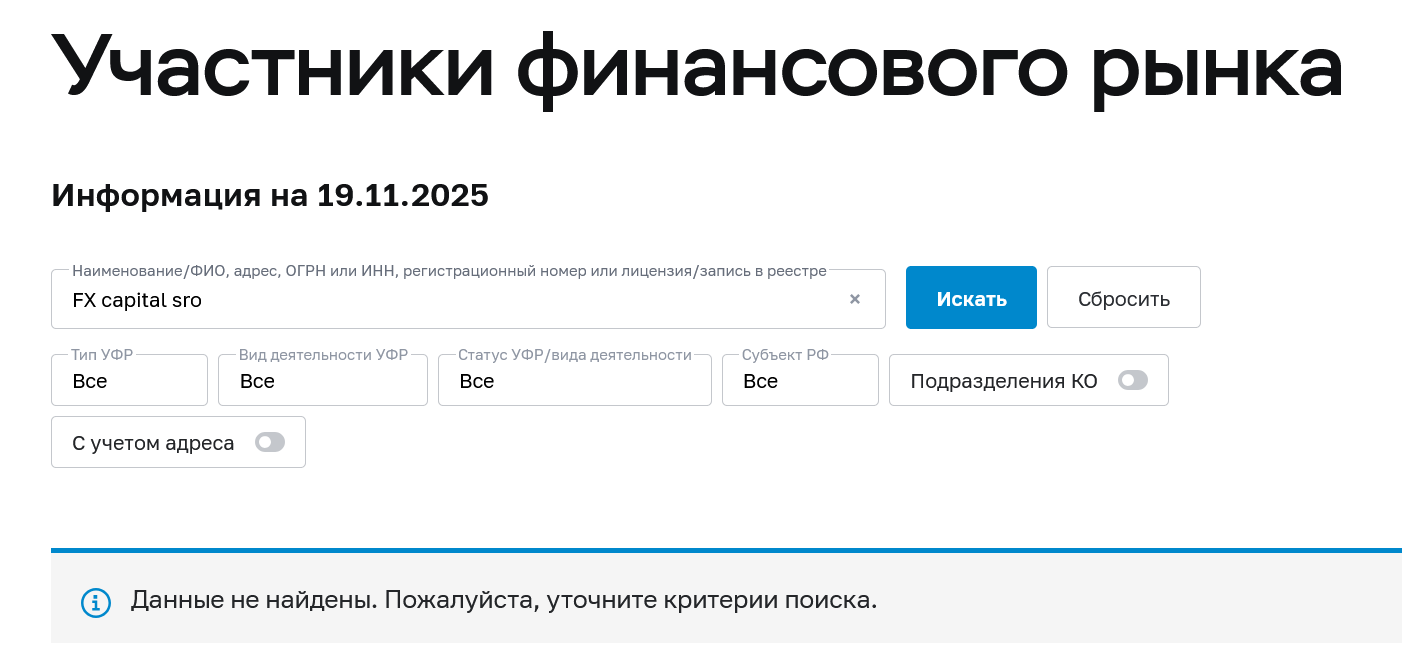1402x656 pixels.
Task: Select the Субъект РФ dropdown
Action: tap(800, 381)
